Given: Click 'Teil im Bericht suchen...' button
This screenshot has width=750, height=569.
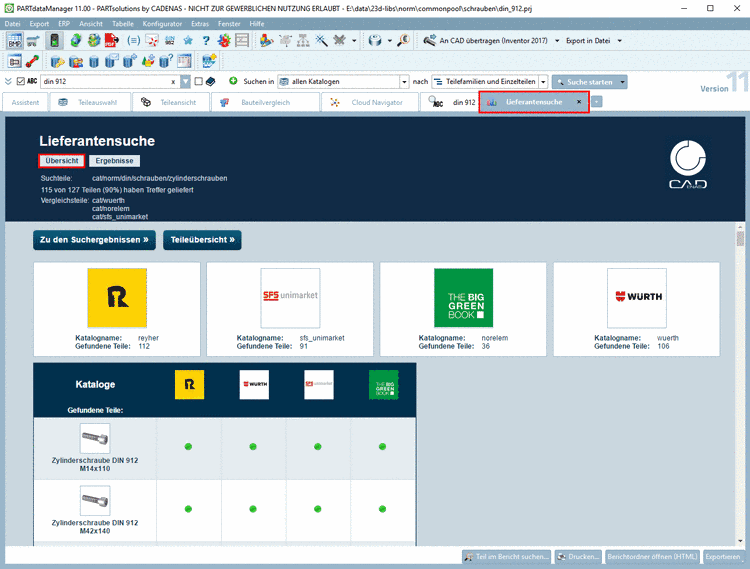Looking at the screenshot, I should click(507, 557).
